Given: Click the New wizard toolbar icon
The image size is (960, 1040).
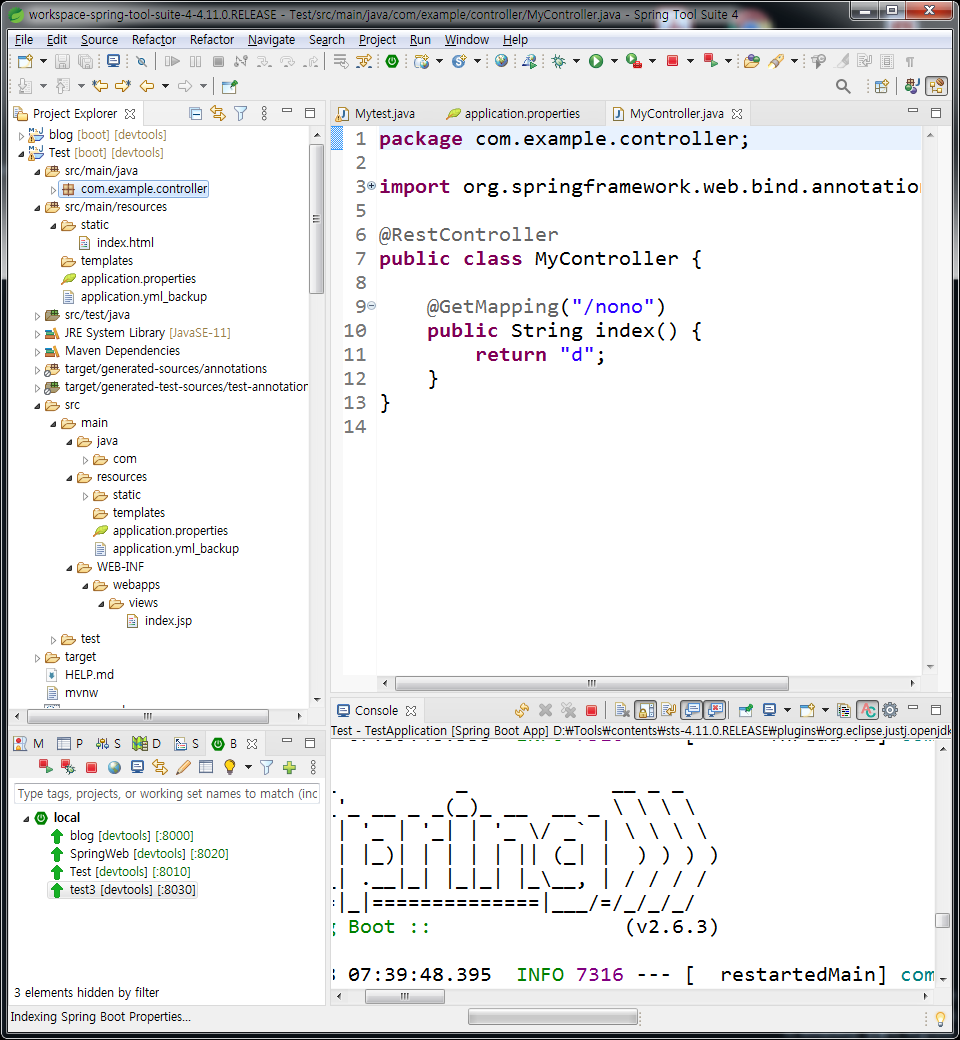Looking at the screenshot, I should [x=25, y=62].
